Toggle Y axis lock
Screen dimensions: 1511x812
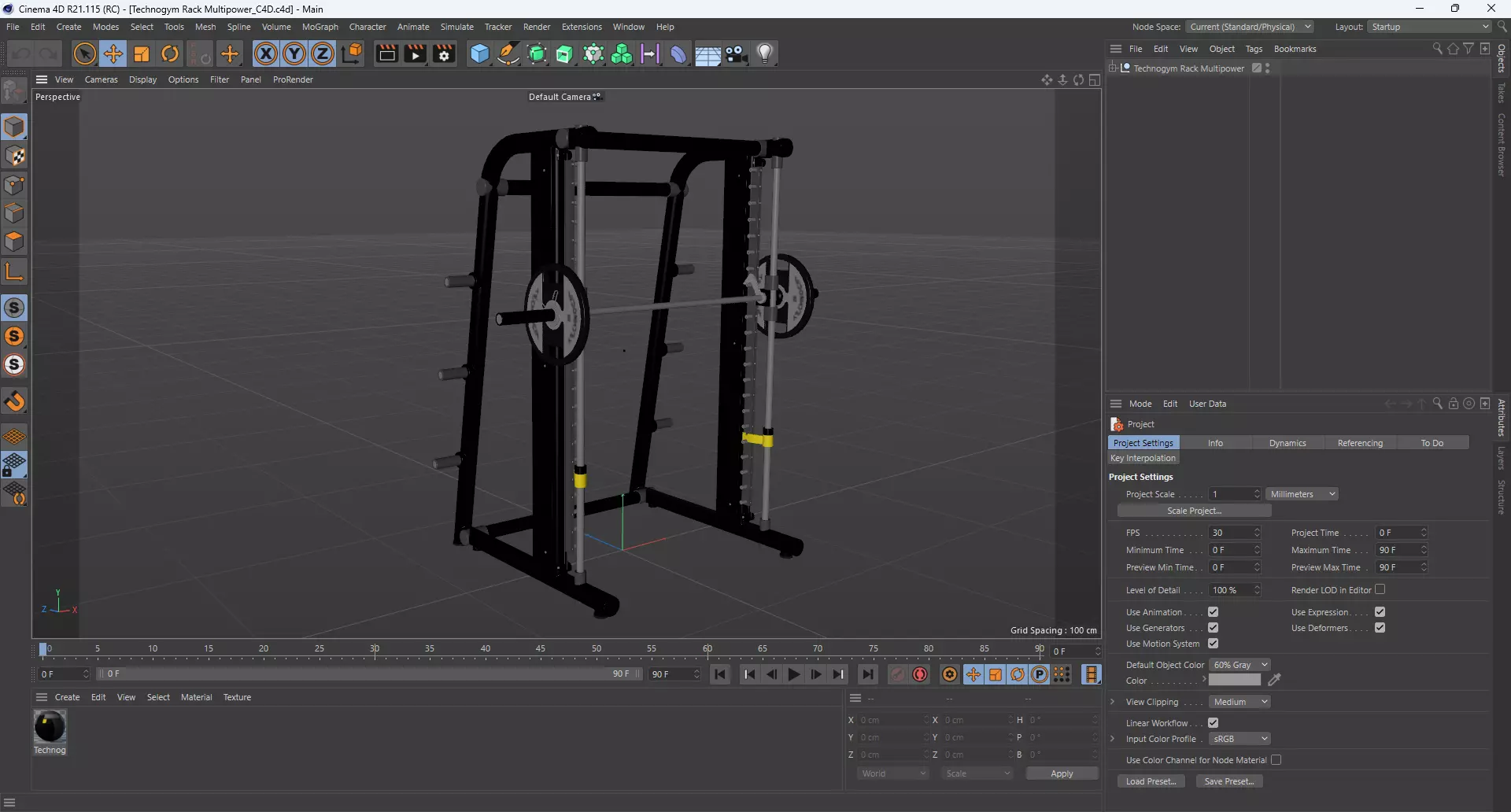pos(294,54)
